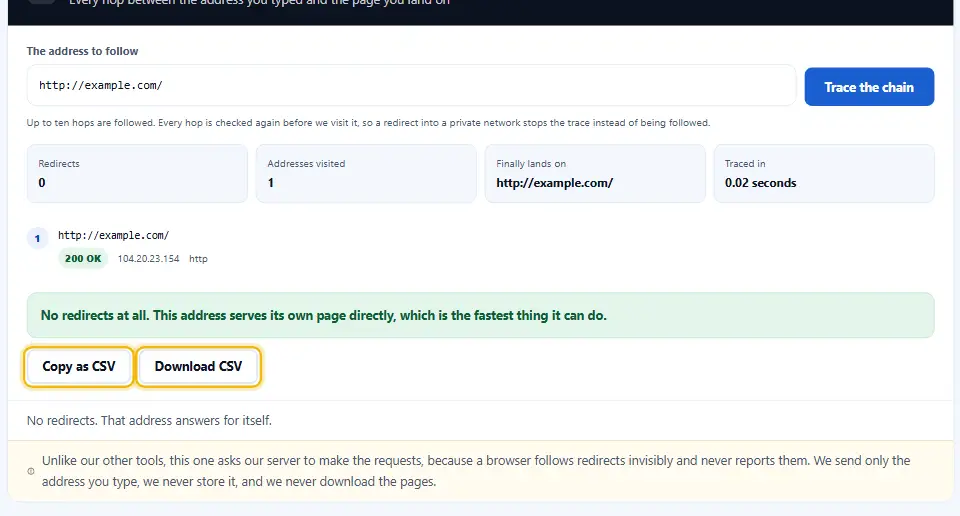Click the Finally lands on card
The width and height of the screenshot is (960, 516).
coord(595,173)
